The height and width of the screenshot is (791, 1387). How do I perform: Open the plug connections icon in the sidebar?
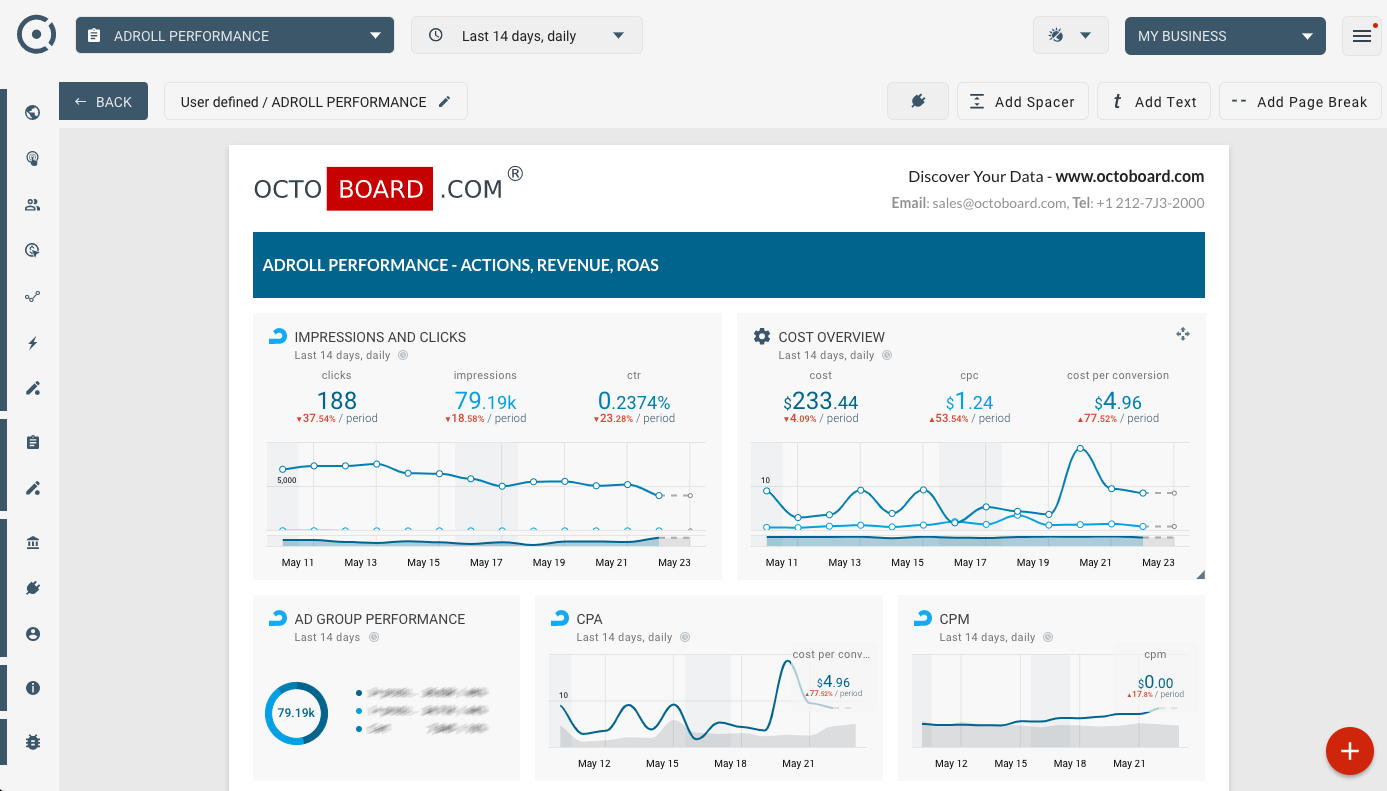coord(33,588)
